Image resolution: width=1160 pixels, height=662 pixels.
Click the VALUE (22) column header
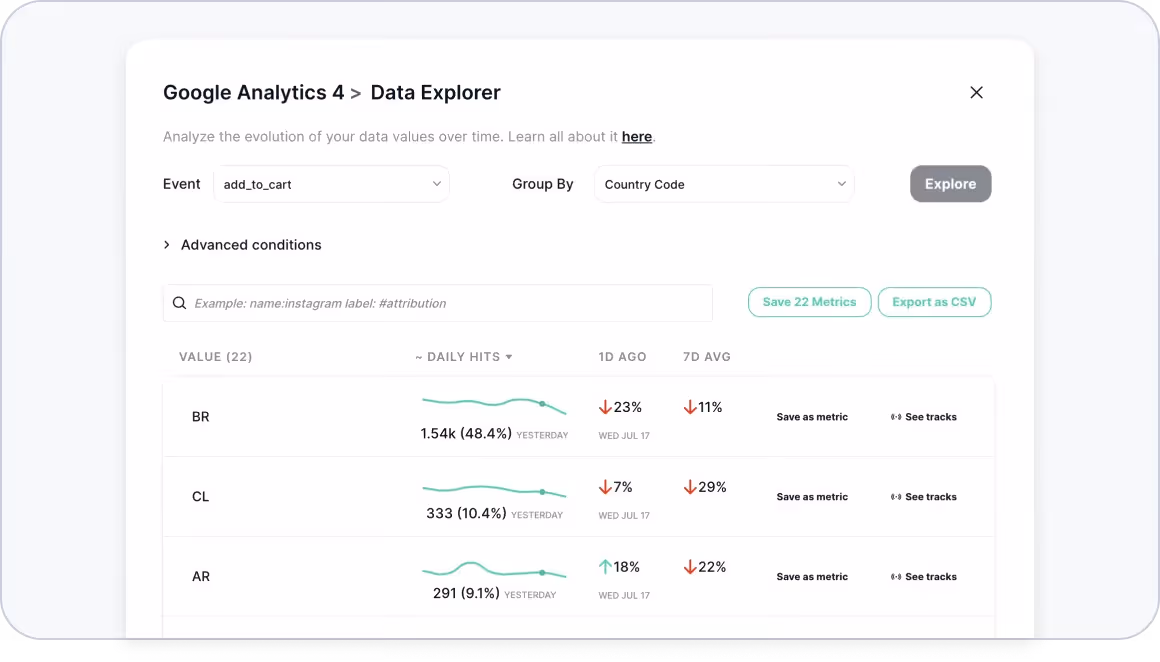point(215,357)
